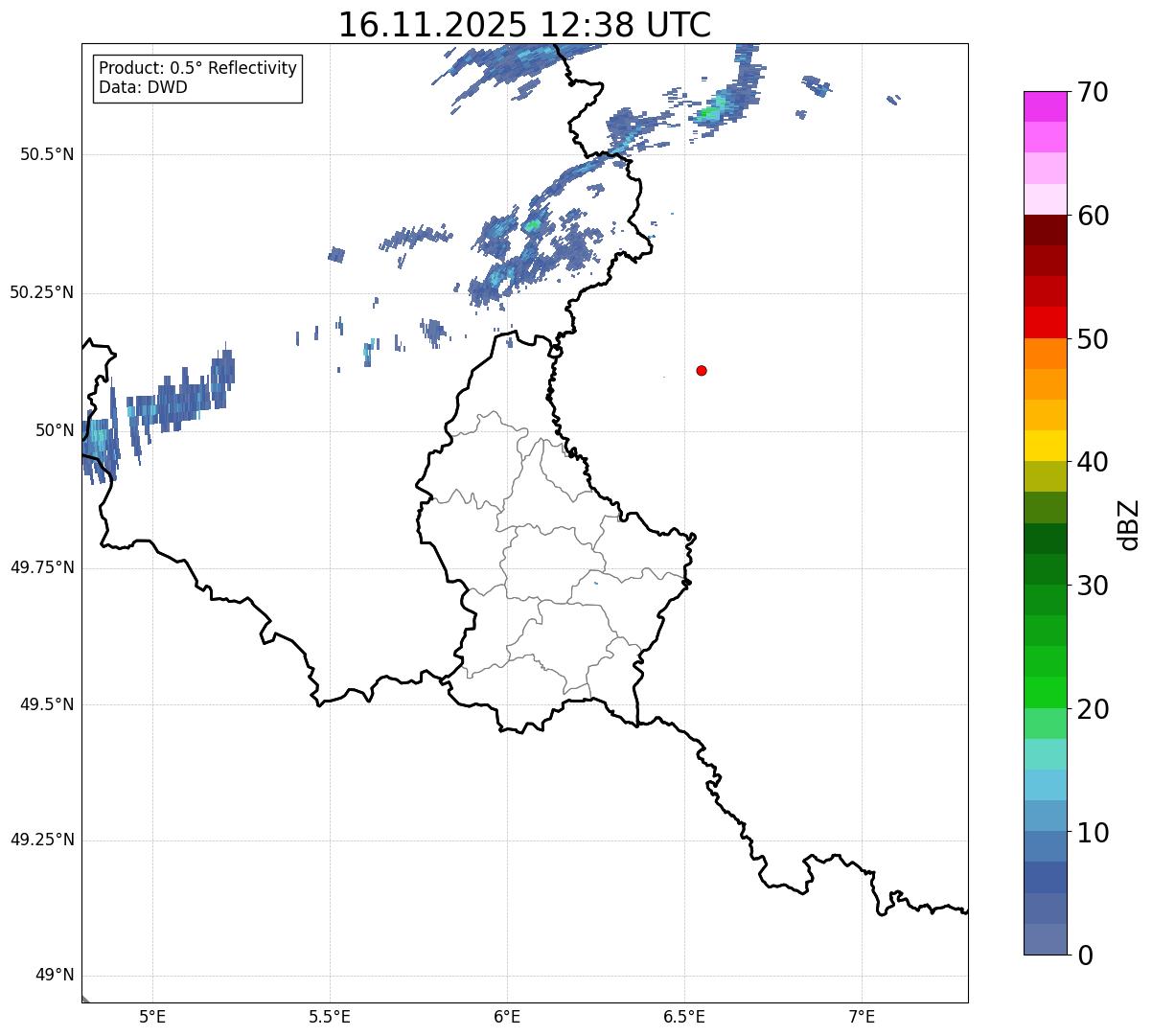Click the title '16.11.2025 12:38 UTC'
Image resolution: width=1152 pixels, height=1036 pixels.
tap(524, 25)
